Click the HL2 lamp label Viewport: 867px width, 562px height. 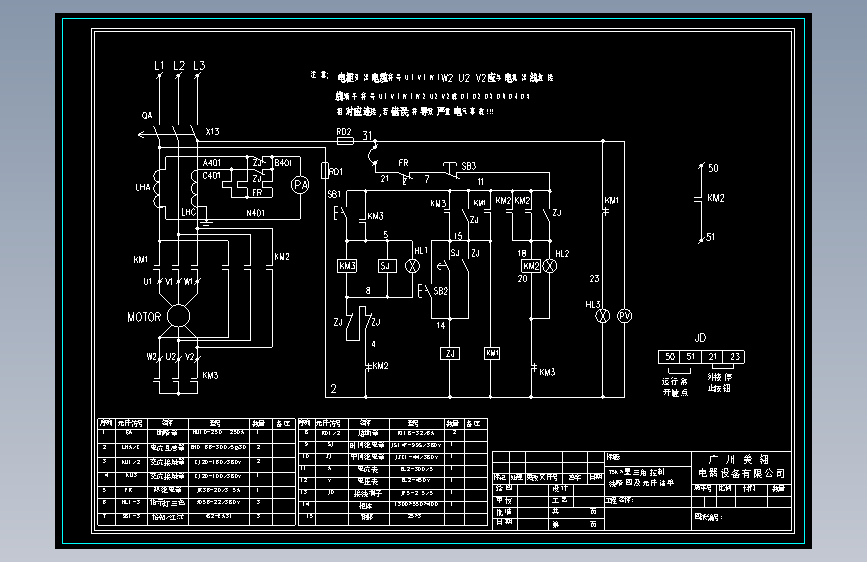point(562,254)
